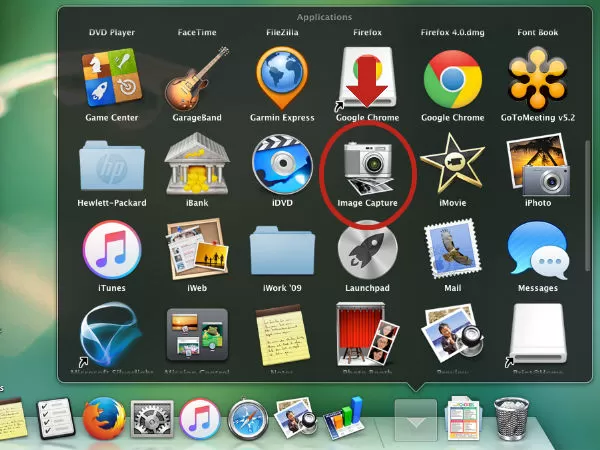Launch the Mail app
Screen dimensions: 600x450
pyautogui.click(x=452, y=250)
